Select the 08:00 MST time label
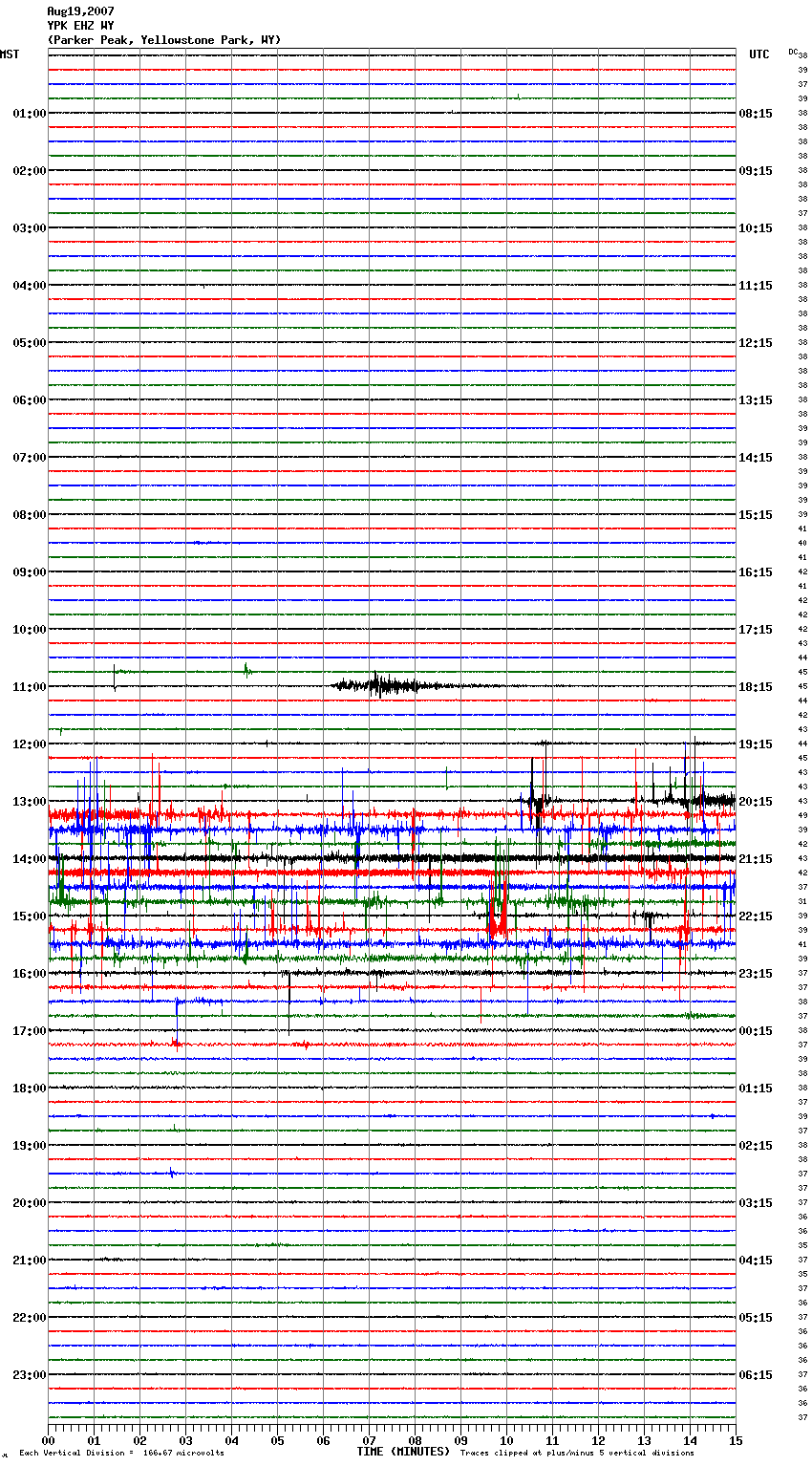Image resolution: width=812 pixels, height=1466 pixels. 29,515
